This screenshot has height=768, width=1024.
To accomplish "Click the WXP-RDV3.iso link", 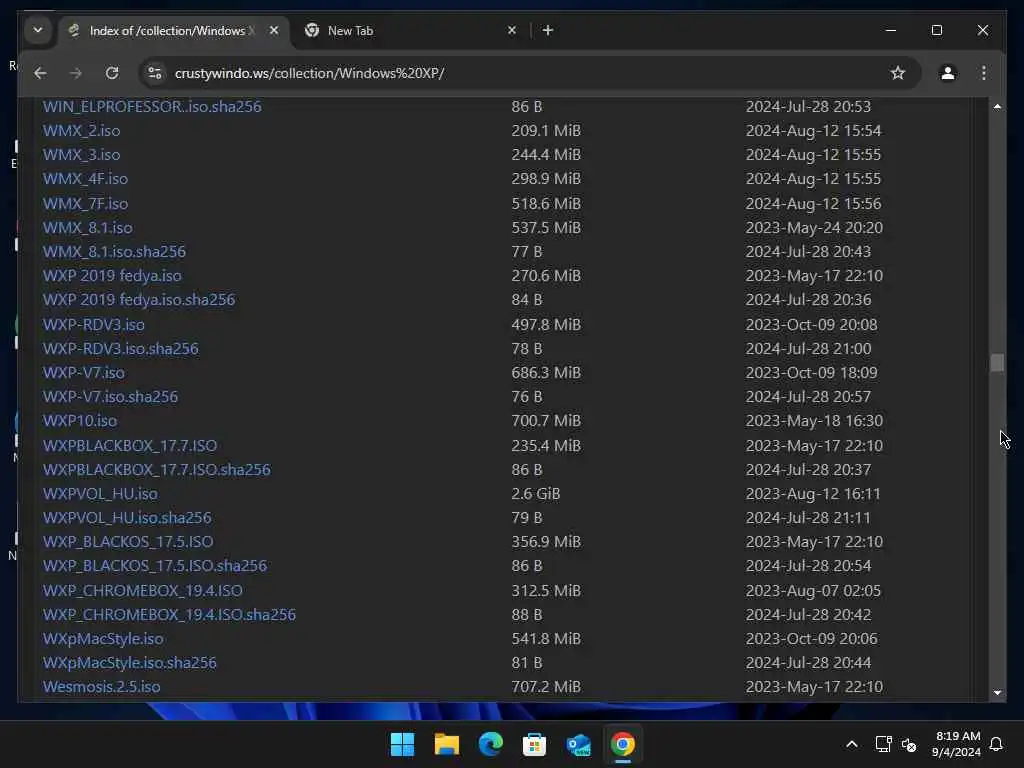I will [94, 325].
